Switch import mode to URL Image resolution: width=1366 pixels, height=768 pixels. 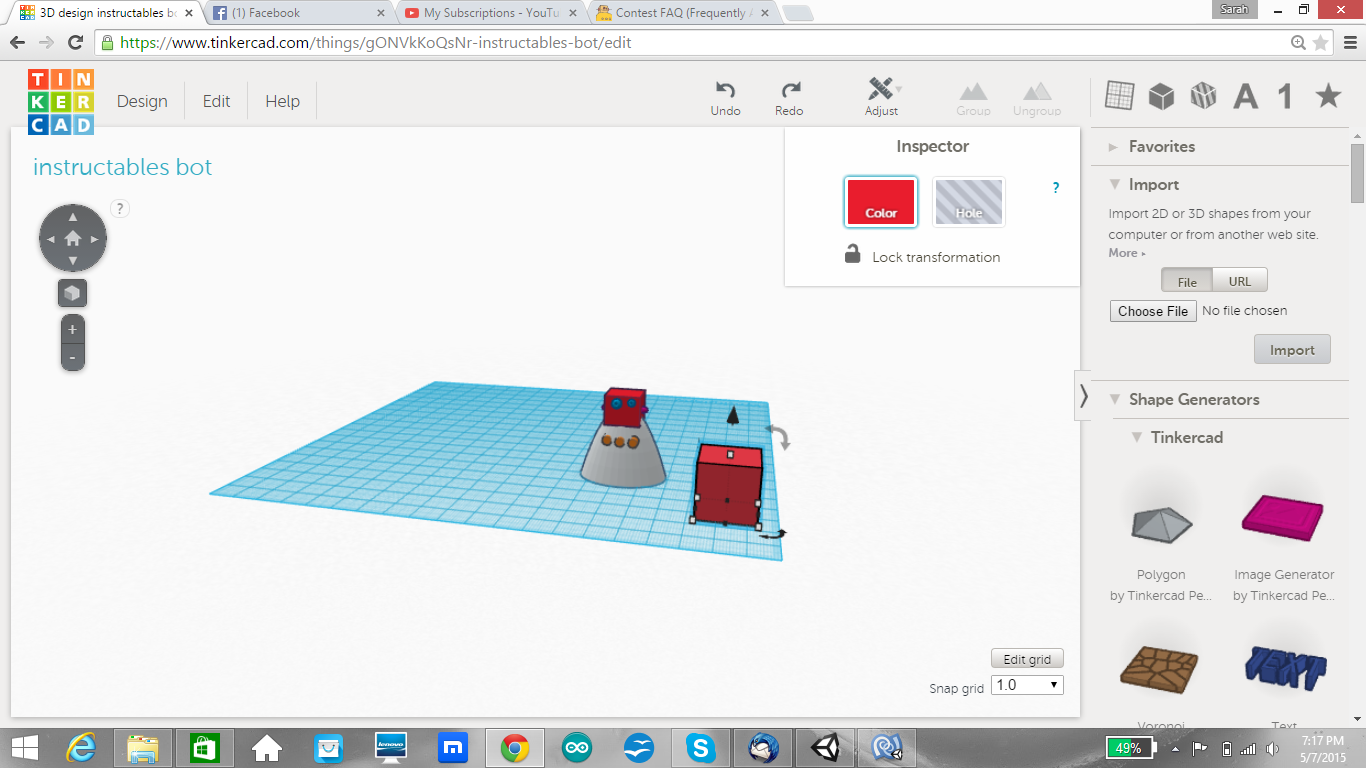pos(1240,281)
